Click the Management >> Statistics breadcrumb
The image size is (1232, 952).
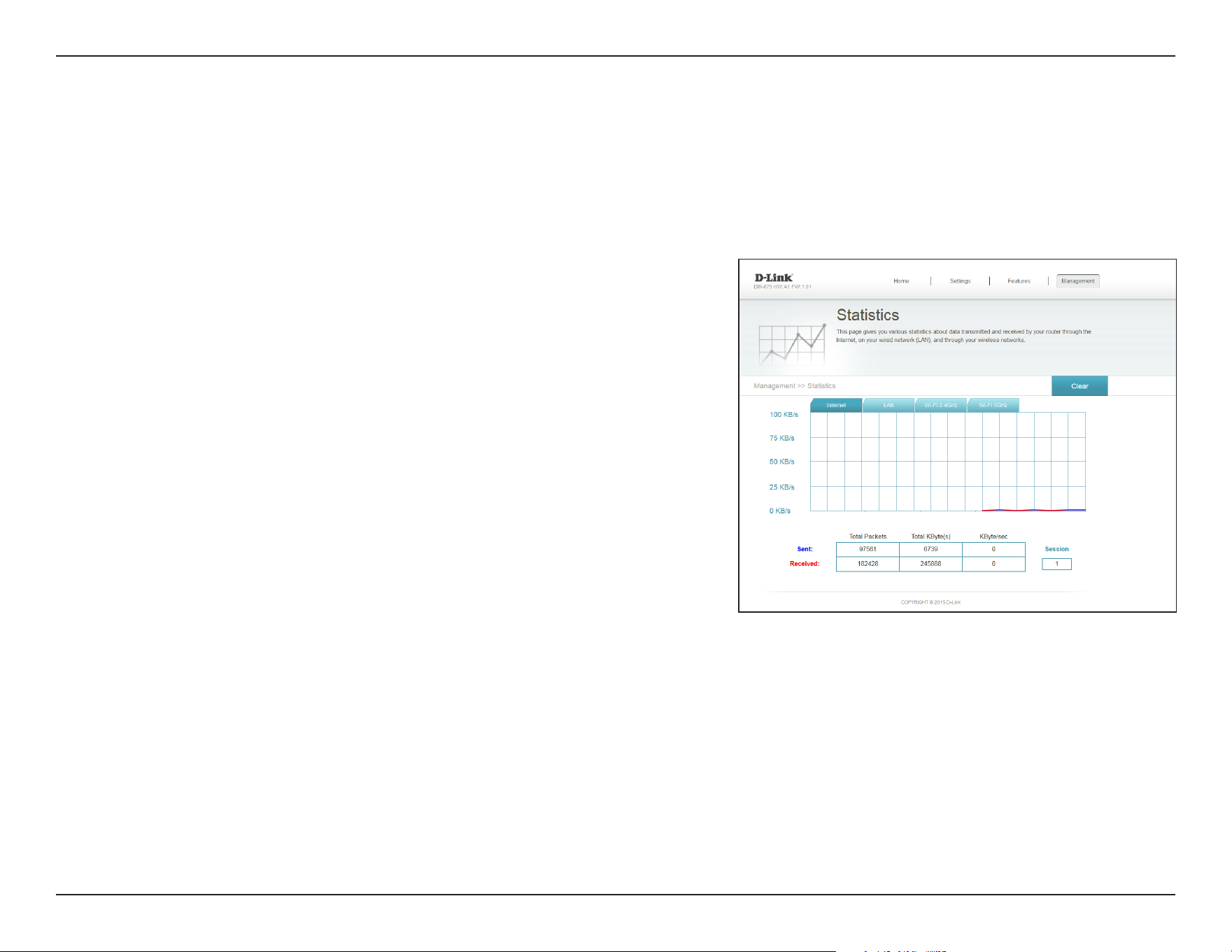(794, 386)
